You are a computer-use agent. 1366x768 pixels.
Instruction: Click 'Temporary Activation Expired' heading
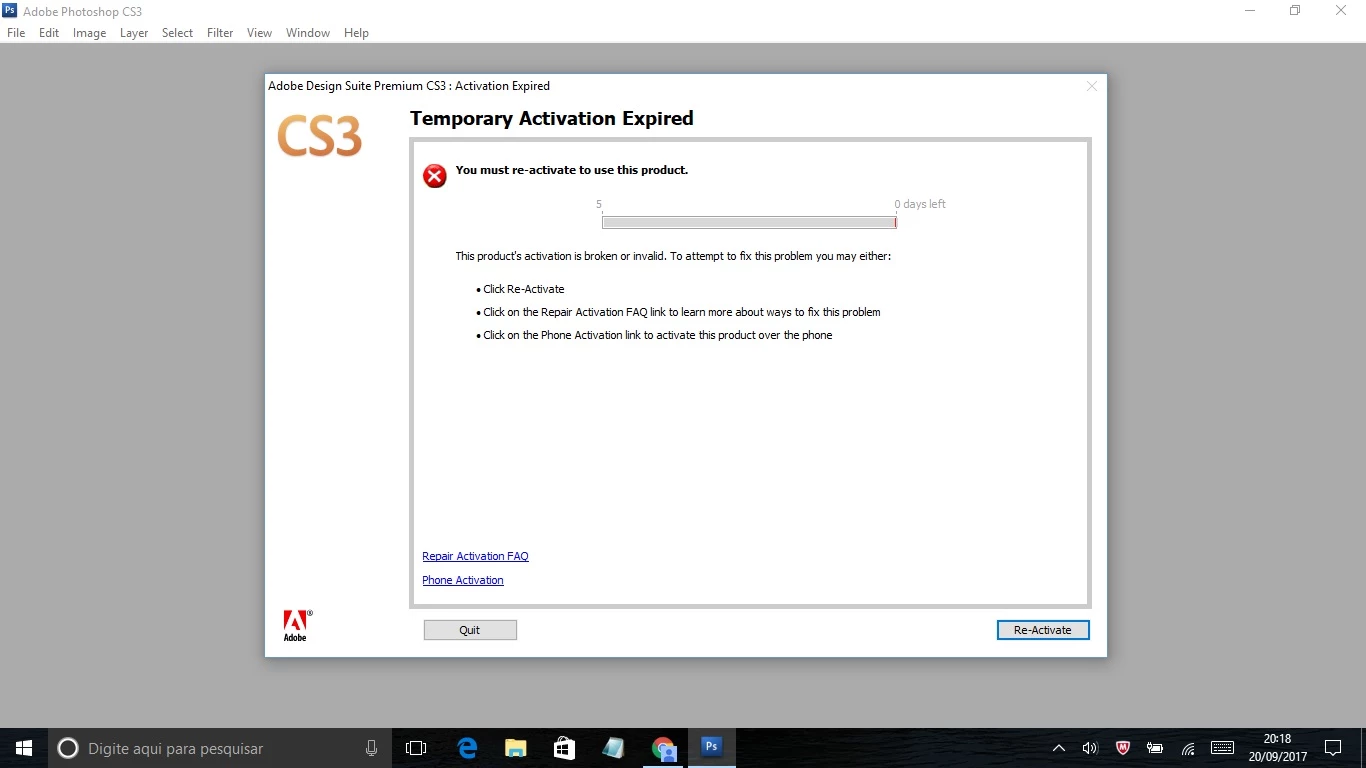[551, 118]
